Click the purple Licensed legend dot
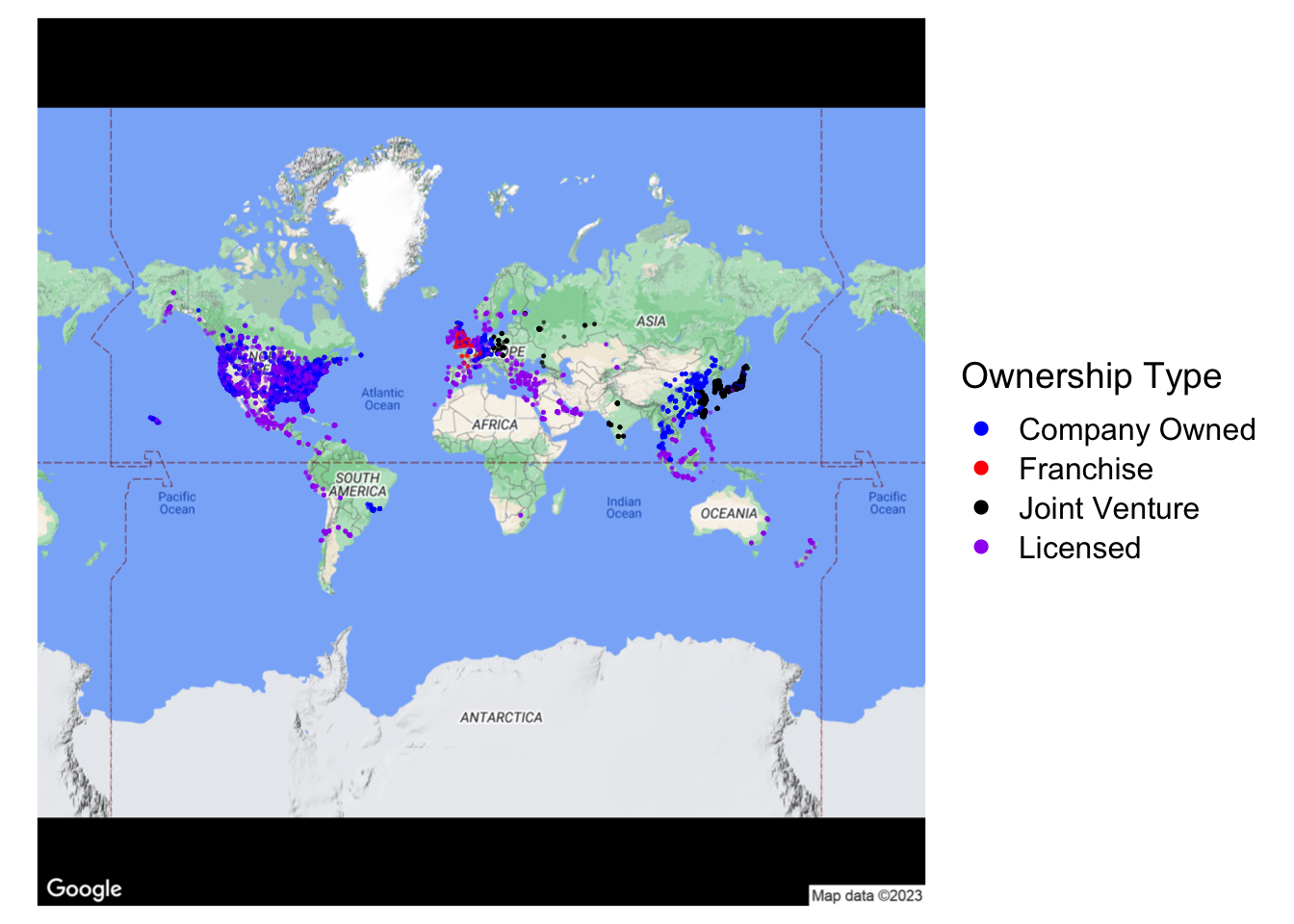Viewport: 1294px width, 924px height. point(981,548)
